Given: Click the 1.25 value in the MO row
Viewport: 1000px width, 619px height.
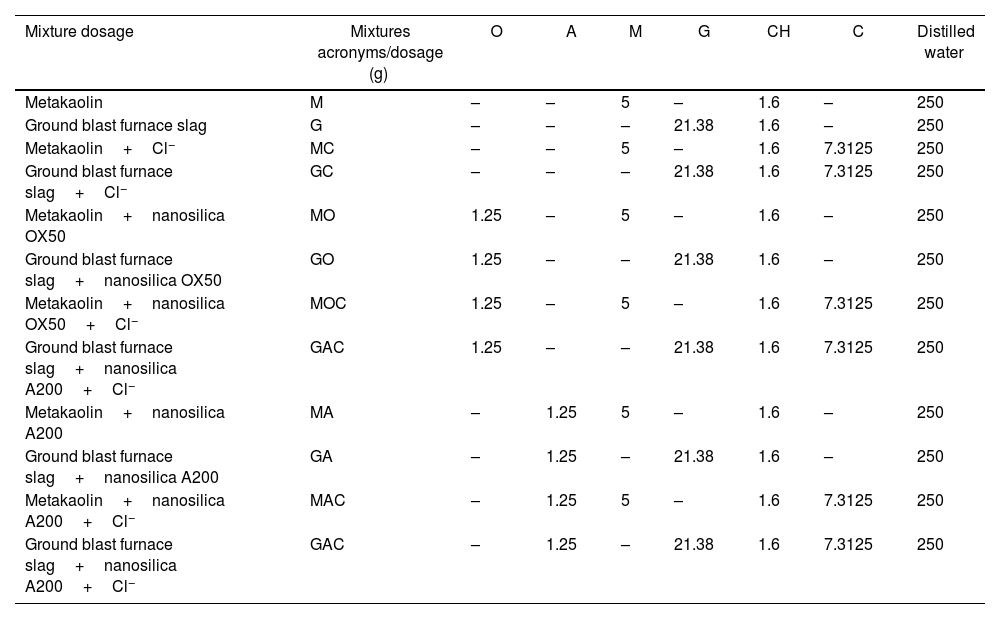Looking at the screenshot, I should [486, 215].
